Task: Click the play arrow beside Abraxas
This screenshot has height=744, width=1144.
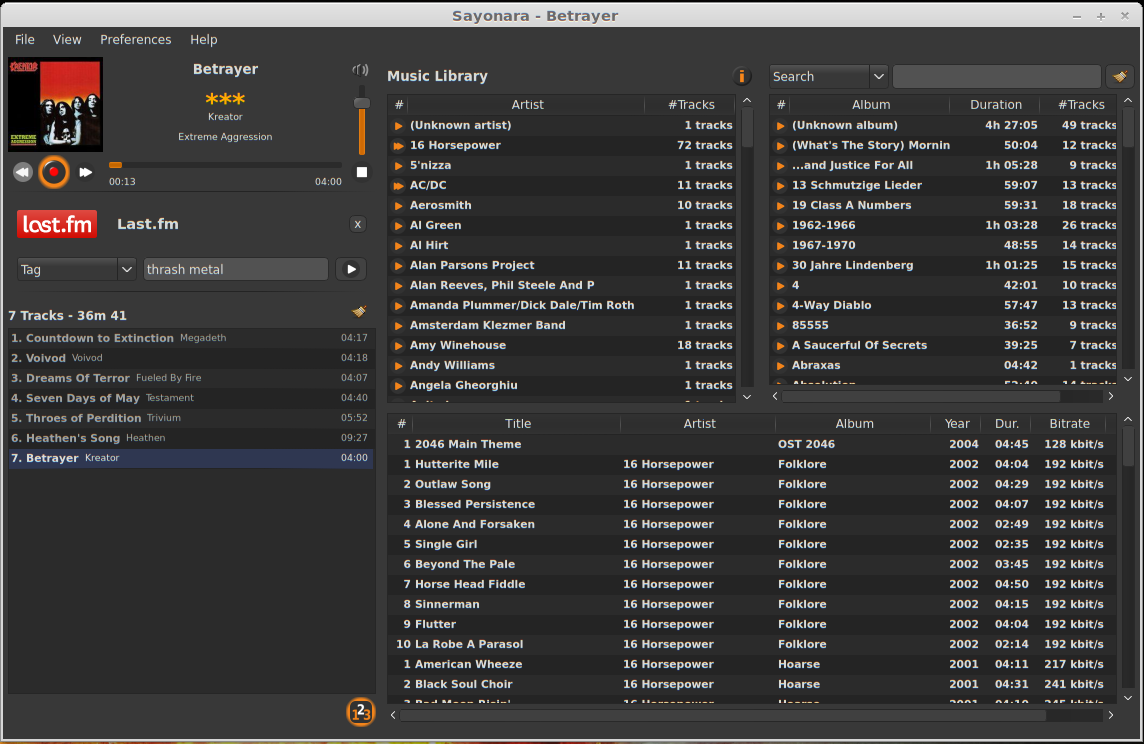Action: tap(781, 365)
